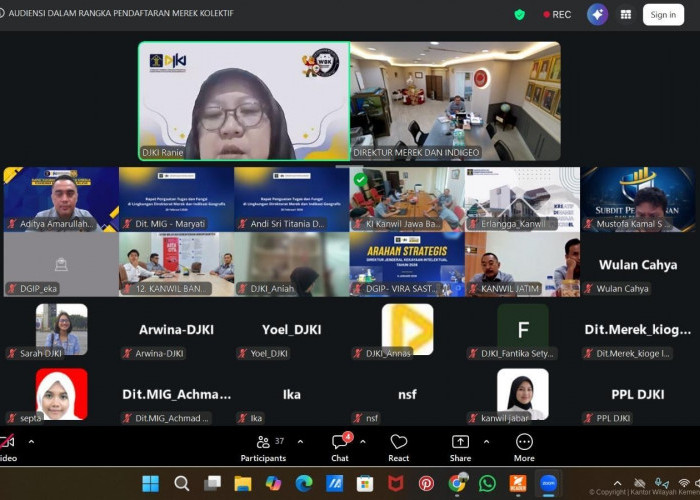
Task: Open Pinterest from taskbar
Action: point(426,483)
